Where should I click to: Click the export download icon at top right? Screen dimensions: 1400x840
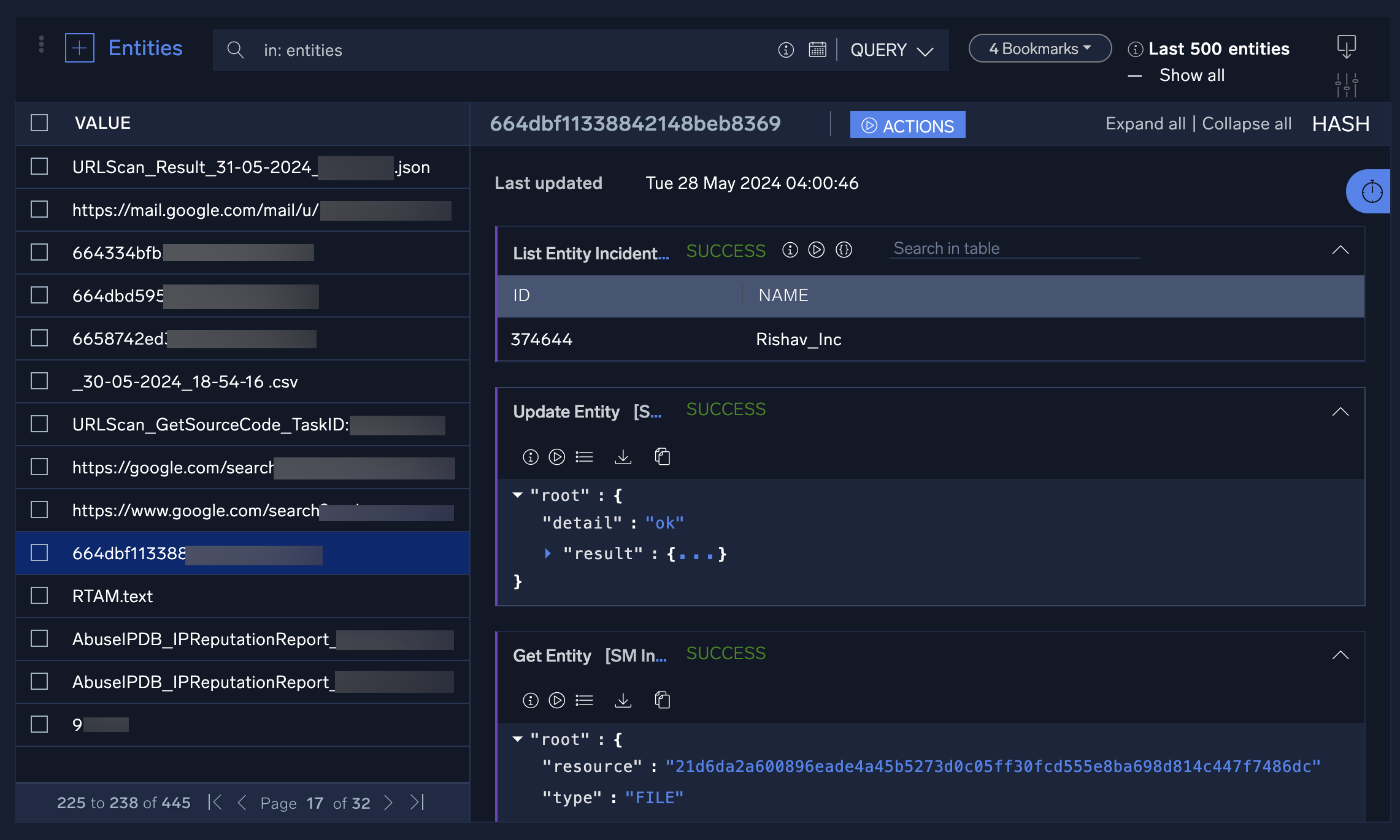tap(1346, 47)
